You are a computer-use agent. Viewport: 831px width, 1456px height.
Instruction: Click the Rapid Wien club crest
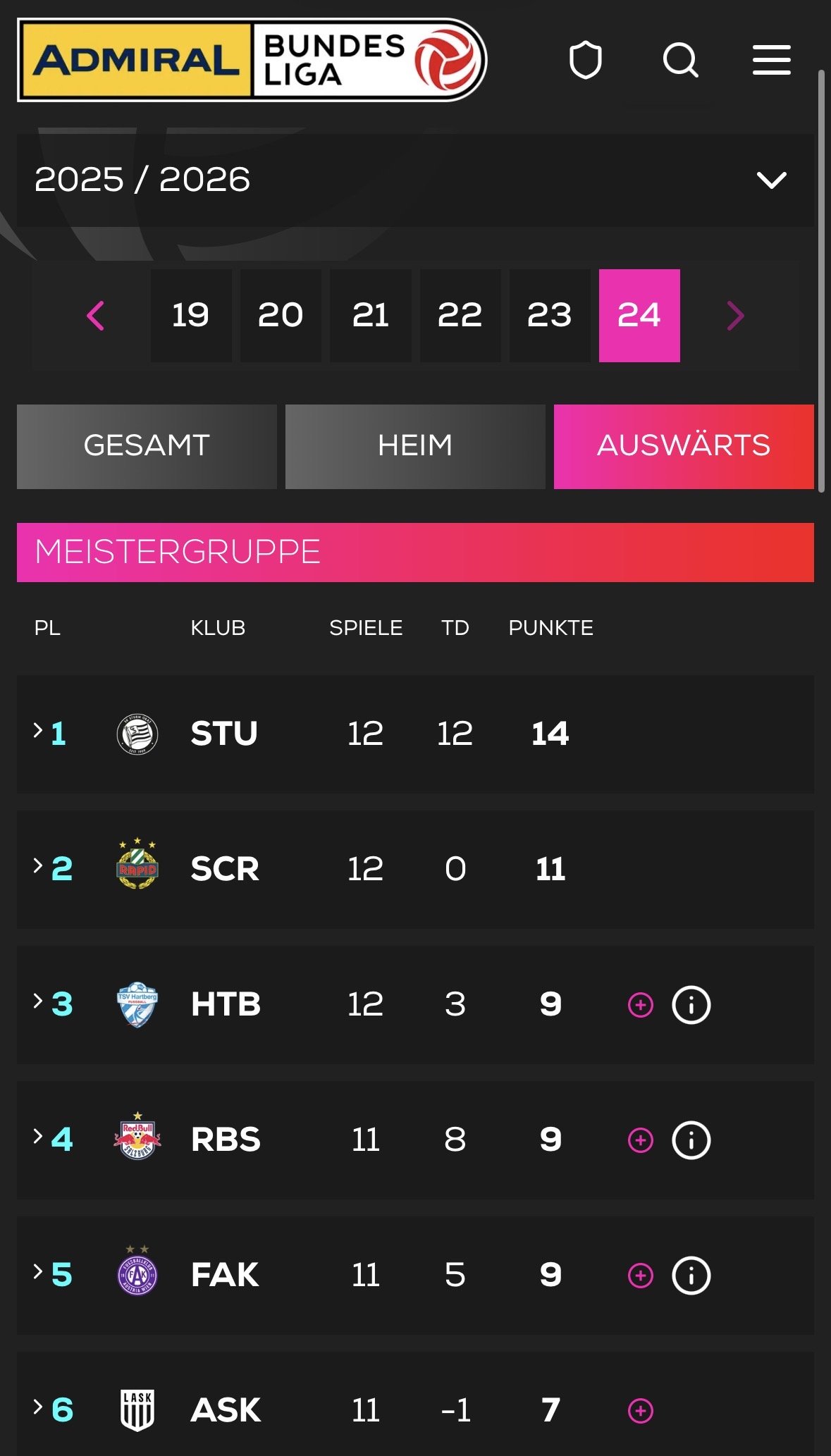point(137,867)
